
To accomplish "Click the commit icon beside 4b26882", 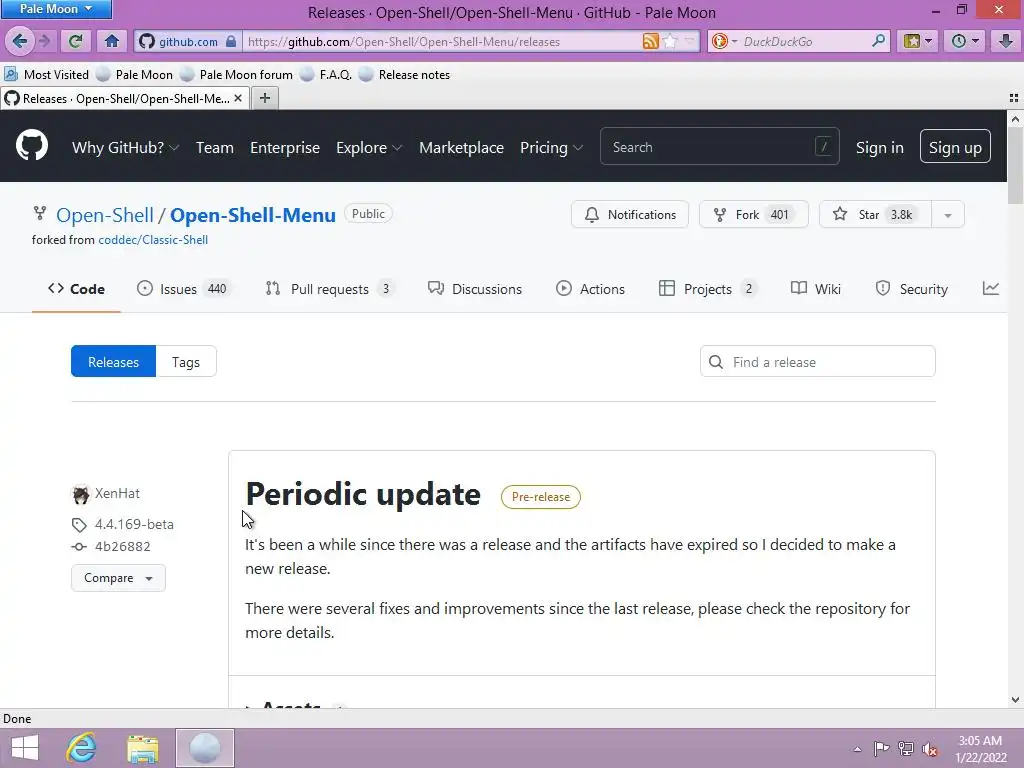I will point(79,547).
